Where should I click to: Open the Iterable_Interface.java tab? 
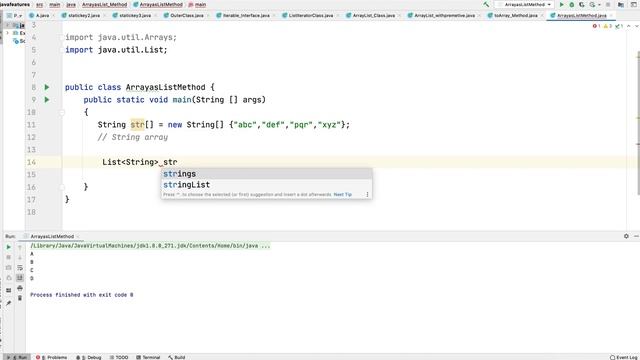pos(246,16)
